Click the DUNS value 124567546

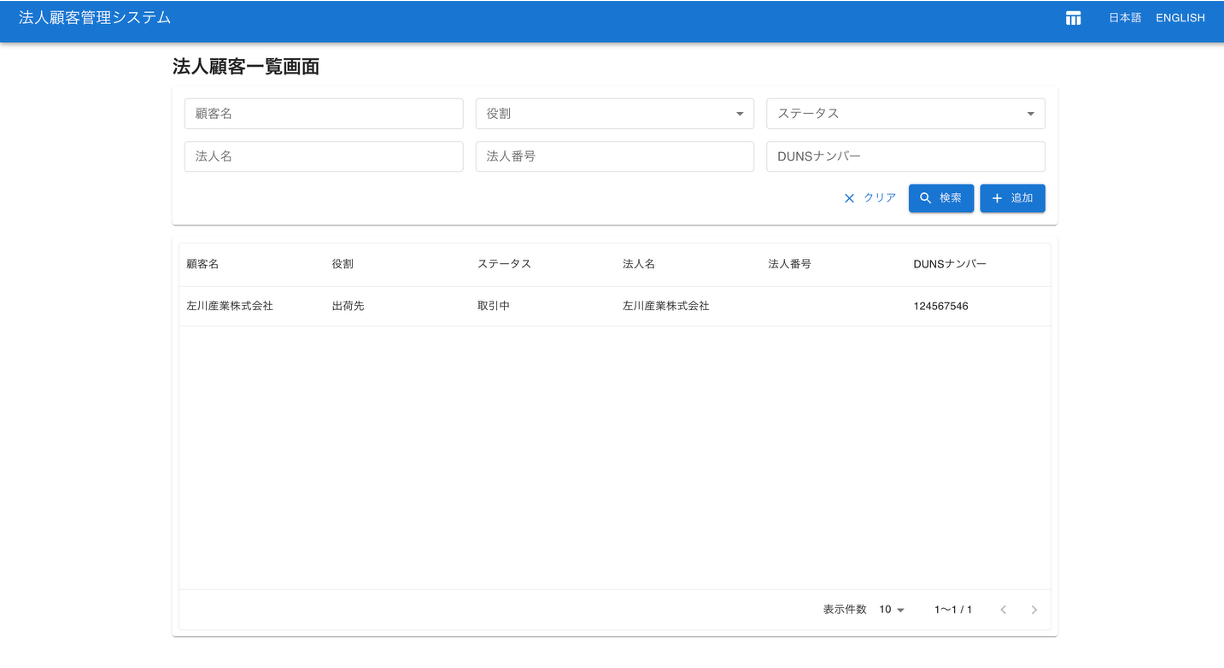941,306
